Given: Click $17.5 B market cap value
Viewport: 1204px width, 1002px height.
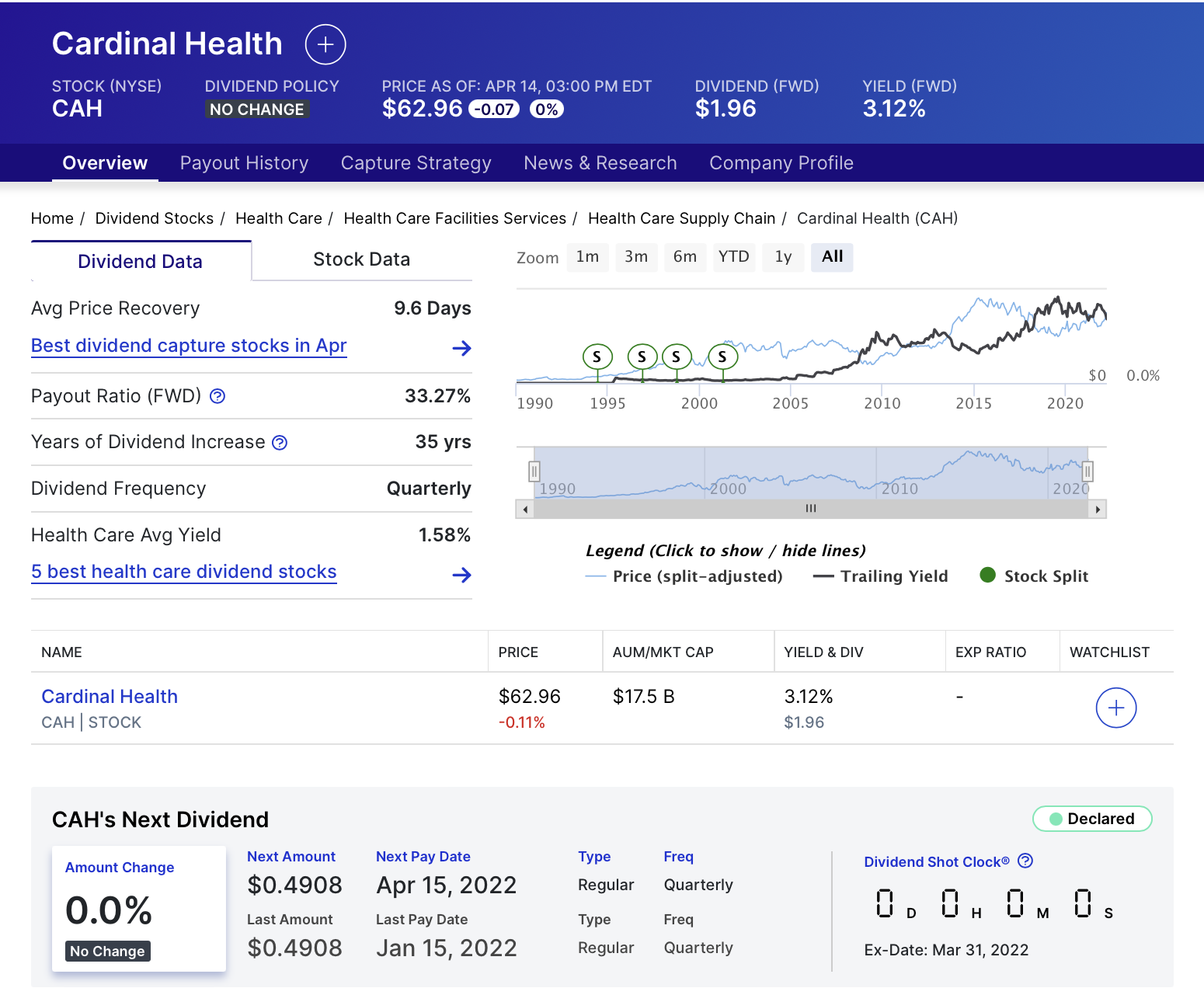Looking at the screenshot, I should 643,697.
